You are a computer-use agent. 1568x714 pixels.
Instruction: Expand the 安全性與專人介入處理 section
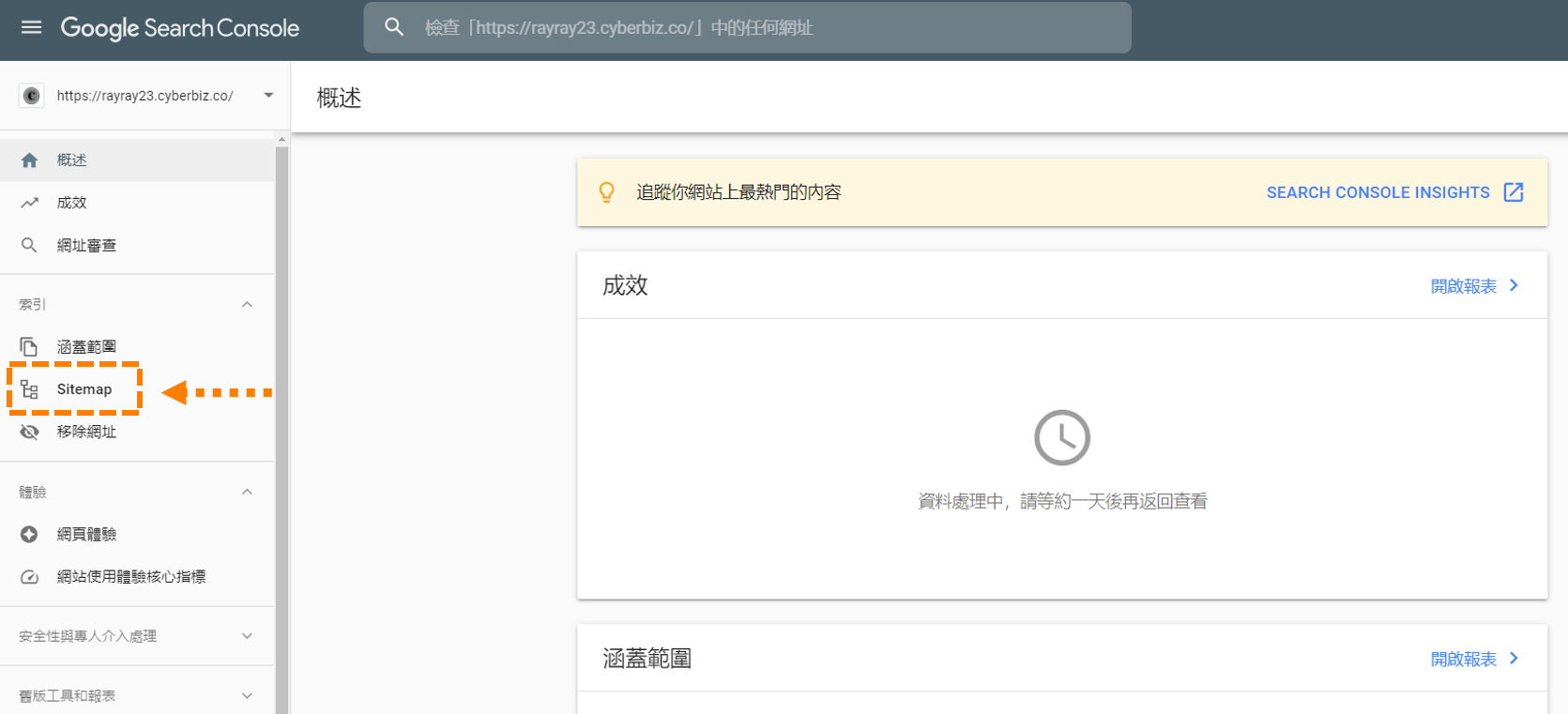click(247, 636)
